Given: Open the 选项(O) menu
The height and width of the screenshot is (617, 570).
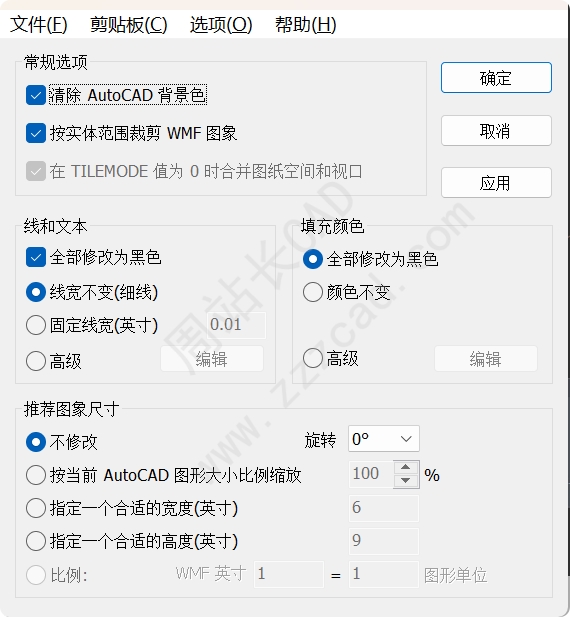Looking at the screenshot, I should coord(221,25).
